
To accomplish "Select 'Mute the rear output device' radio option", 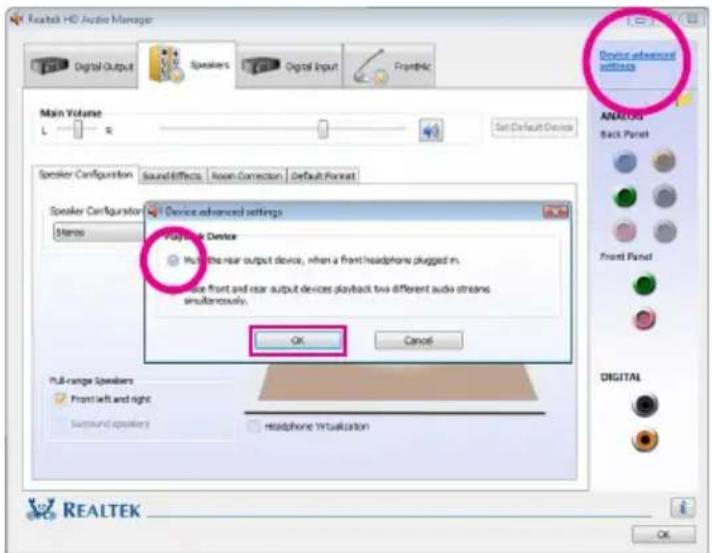I will (x=173, y=260).
